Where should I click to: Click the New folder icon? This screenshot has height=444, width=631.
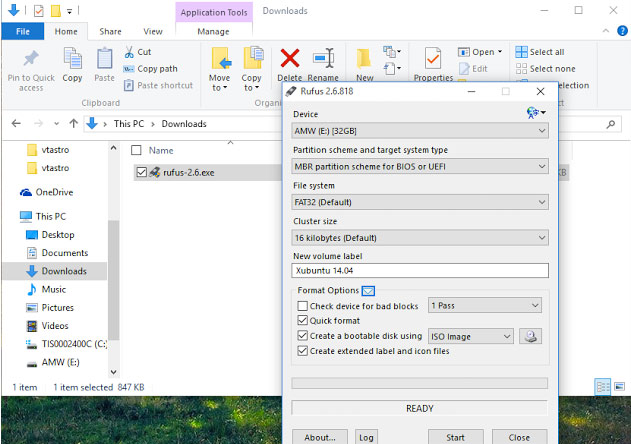tap(364, 59)
